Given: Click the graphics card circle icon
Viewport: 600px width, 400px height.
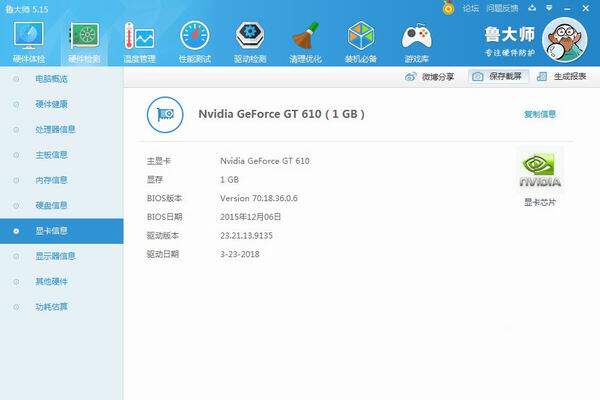Looking at the screenshot, I should (x=165, y=114).
